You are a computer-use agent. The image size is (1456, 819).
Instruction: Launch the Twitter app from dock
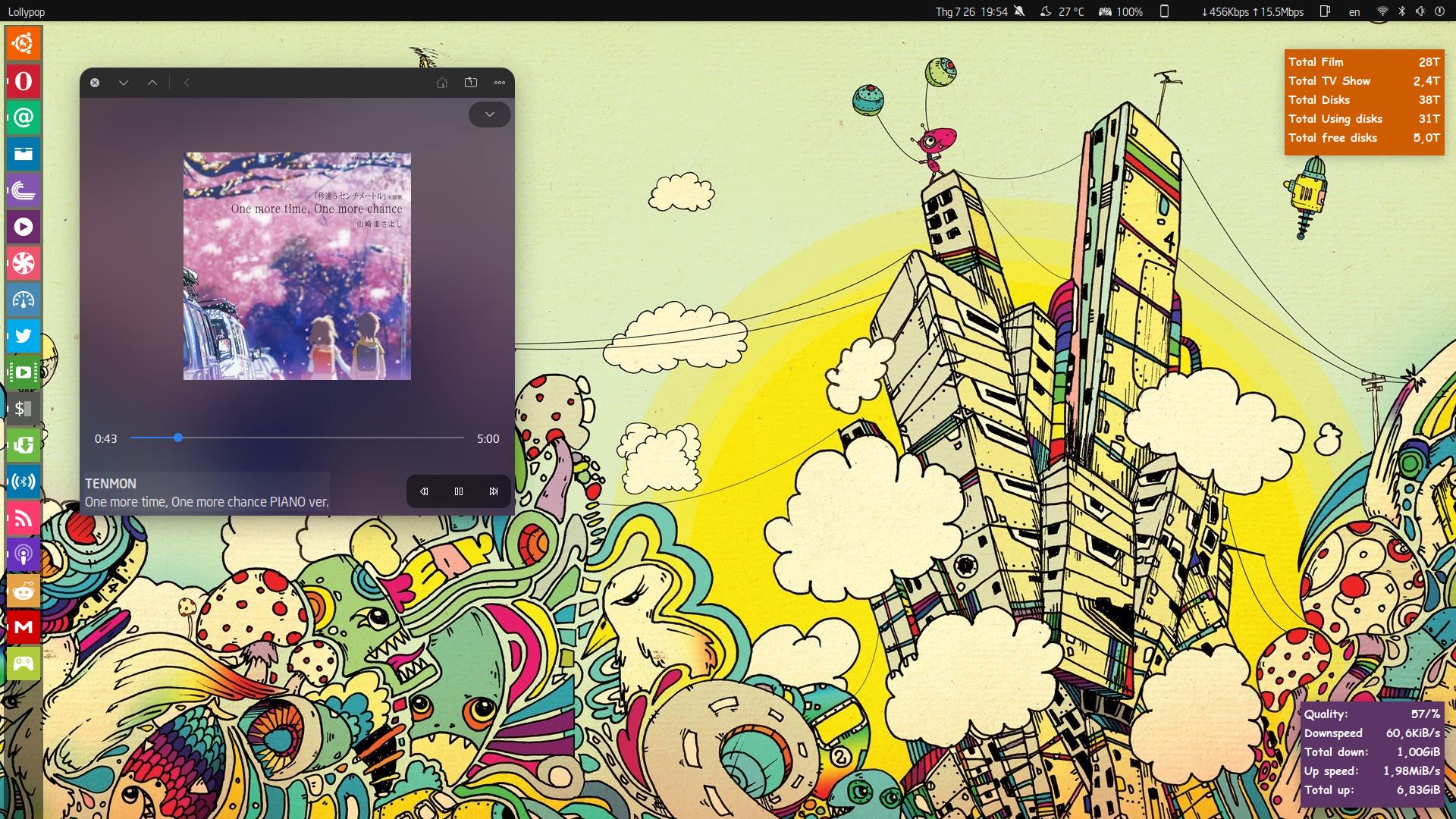tap(24, 335)
